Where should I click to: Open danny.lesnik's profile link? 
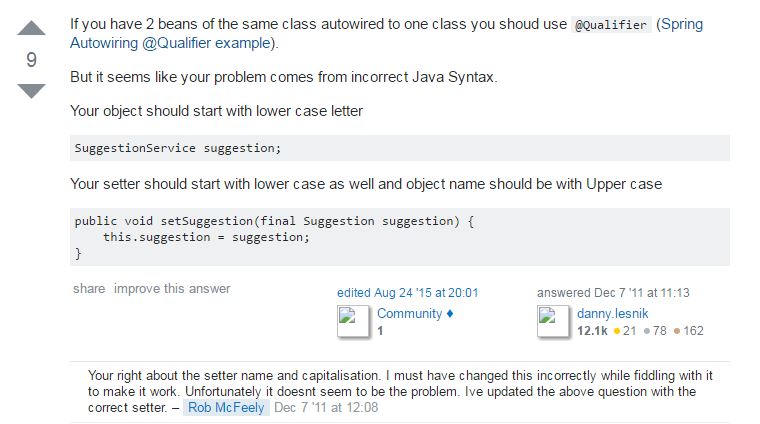[613, 314]
